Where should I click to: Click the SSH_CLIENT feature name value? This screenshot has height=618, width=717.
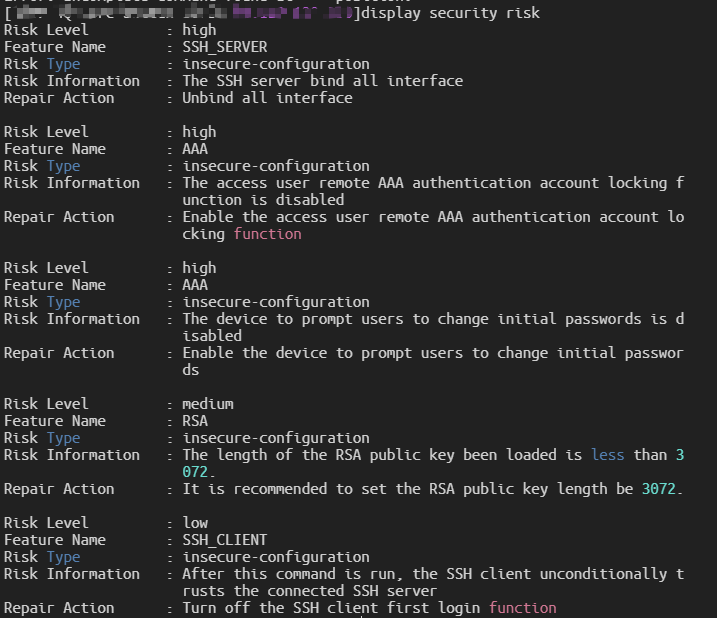(224, 540)
